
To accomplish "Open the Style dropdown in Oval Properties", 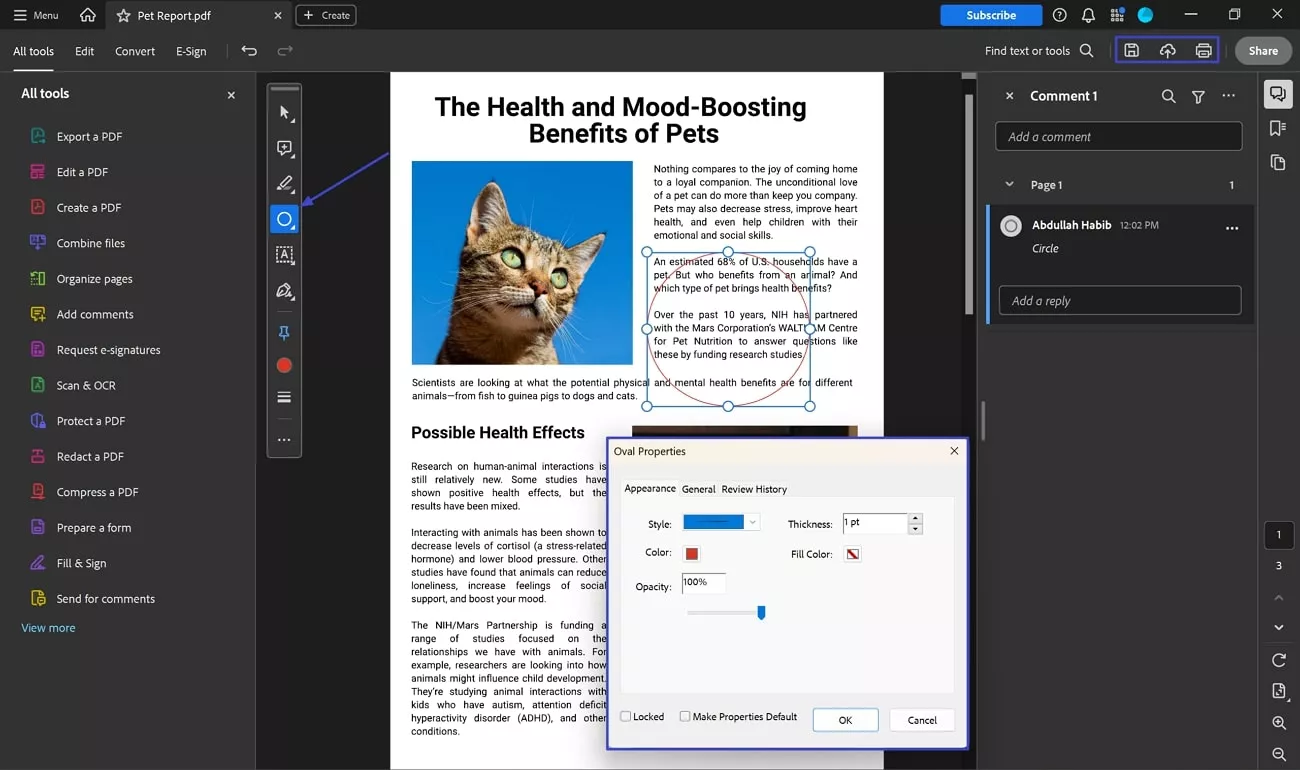I will (x=751, y=521).
